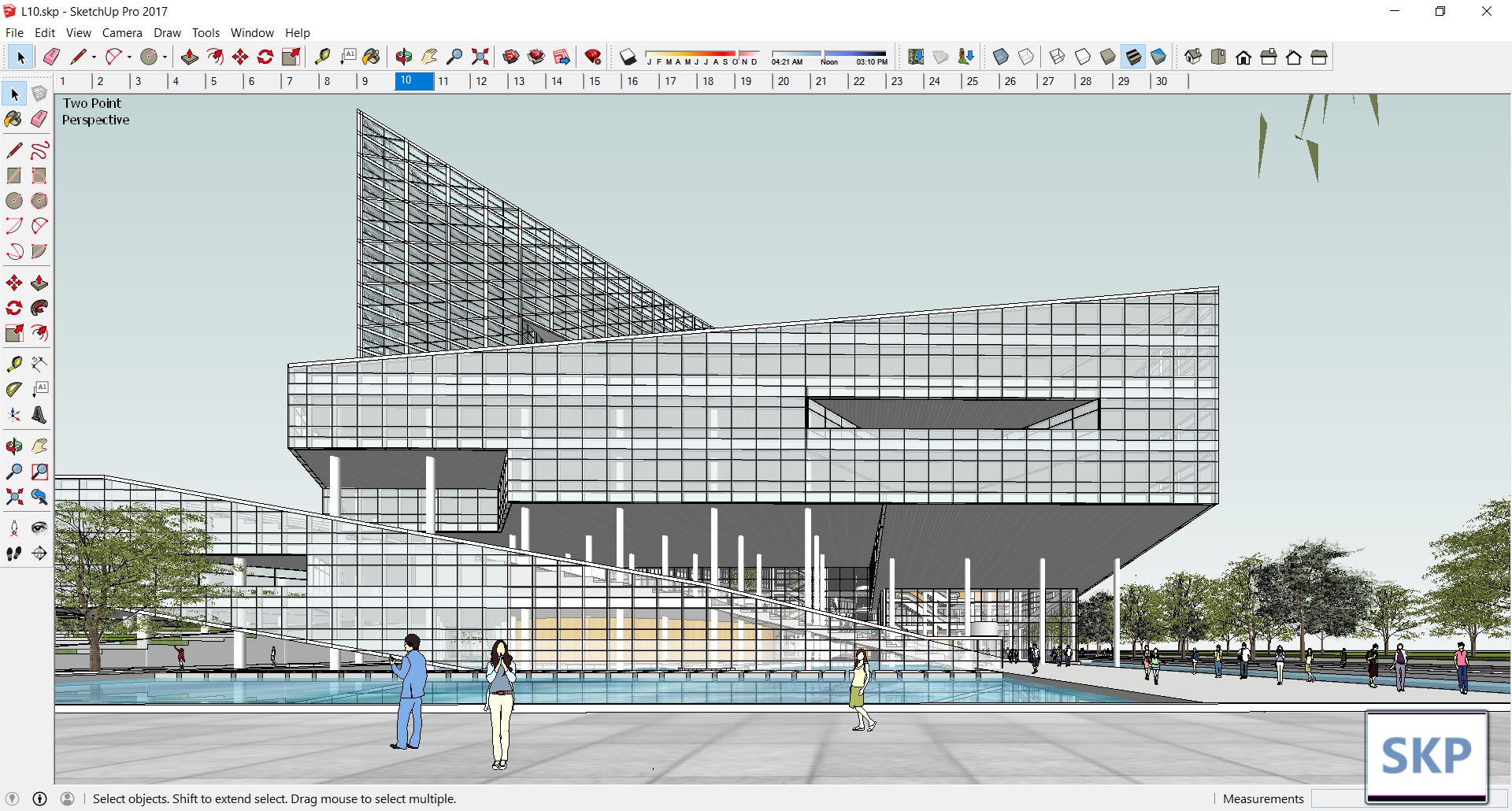Activate the Zoom Extents tool in top toolbar
The width and height of the screenshot is (1512, 811).
click(x=480, y=57)
